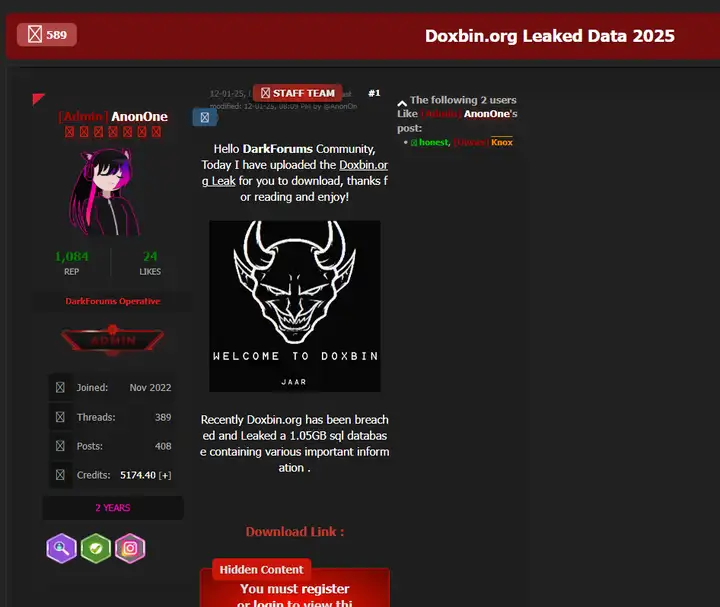Click the Posts row icon
Viewport: 720px width, 607px height.
coord(60,446)
